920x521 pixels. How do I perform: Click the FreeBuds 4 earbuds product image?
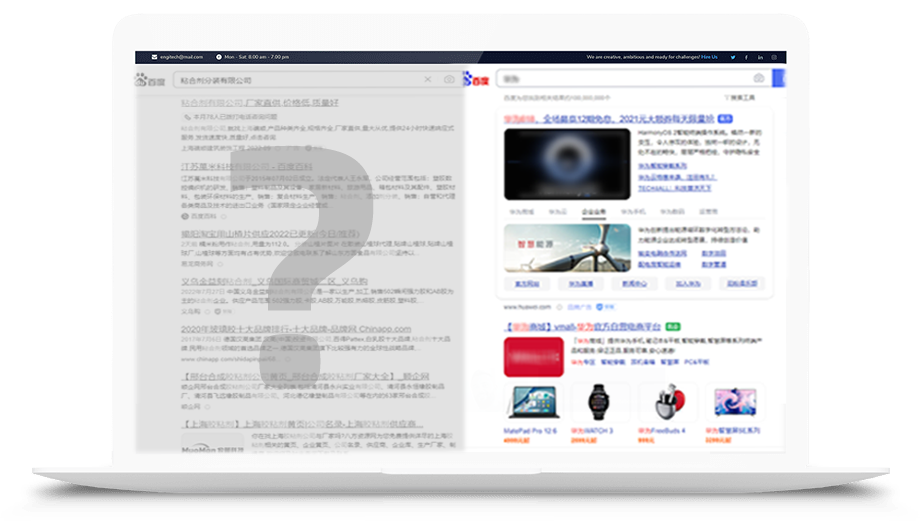(x=669, y=402)
